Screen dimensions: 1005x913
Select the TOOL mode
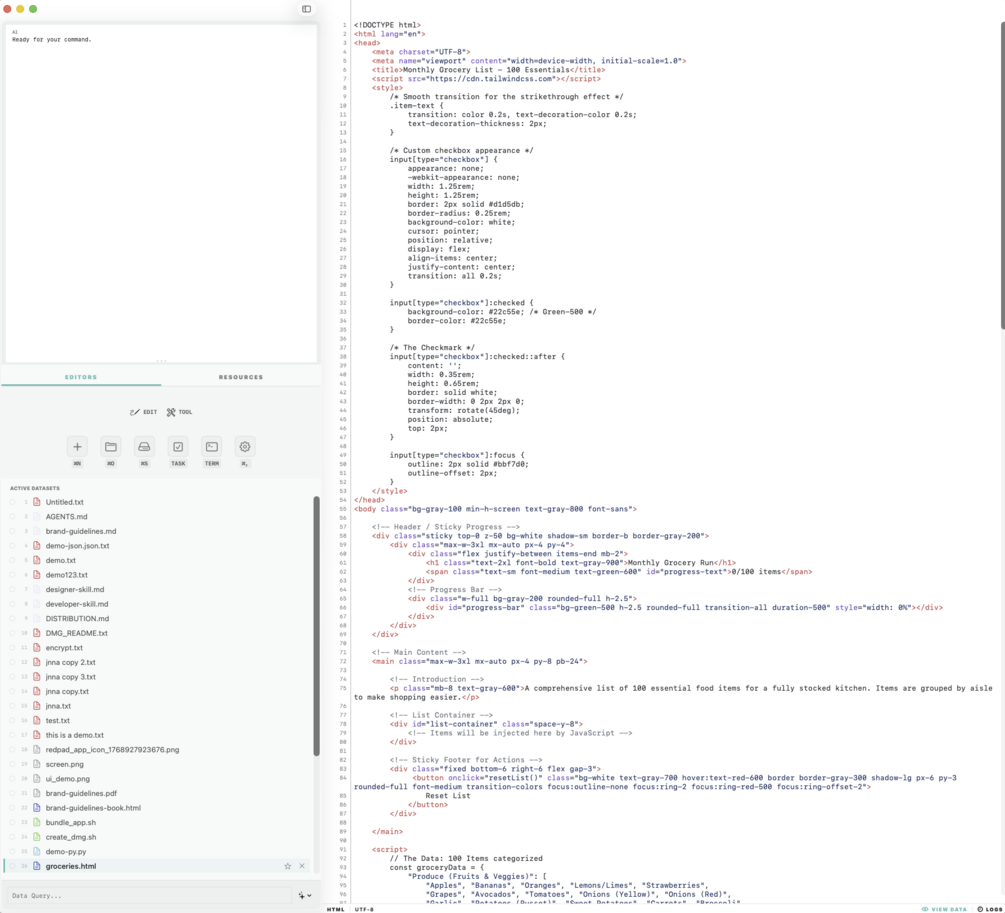(179, 412)
